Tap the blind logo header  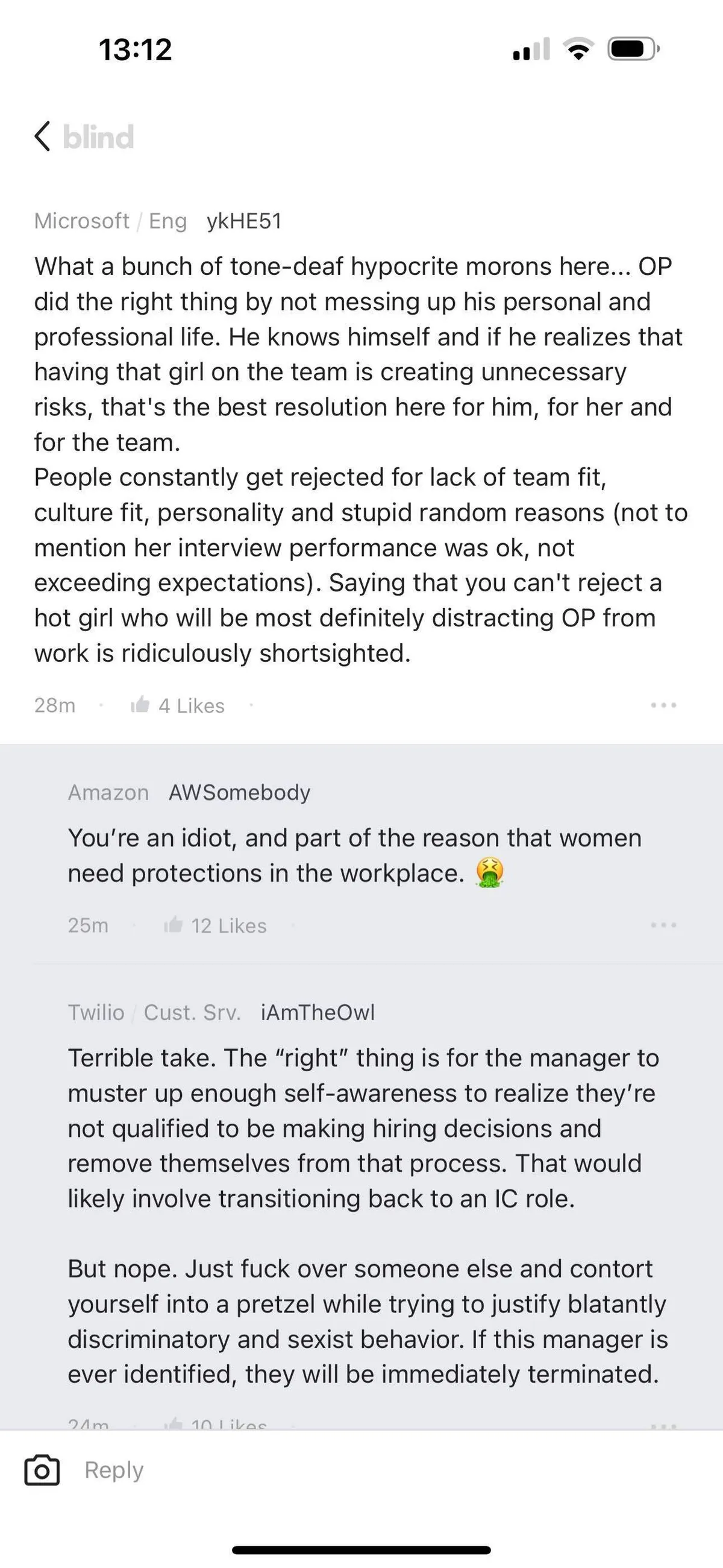coord(98,137)
